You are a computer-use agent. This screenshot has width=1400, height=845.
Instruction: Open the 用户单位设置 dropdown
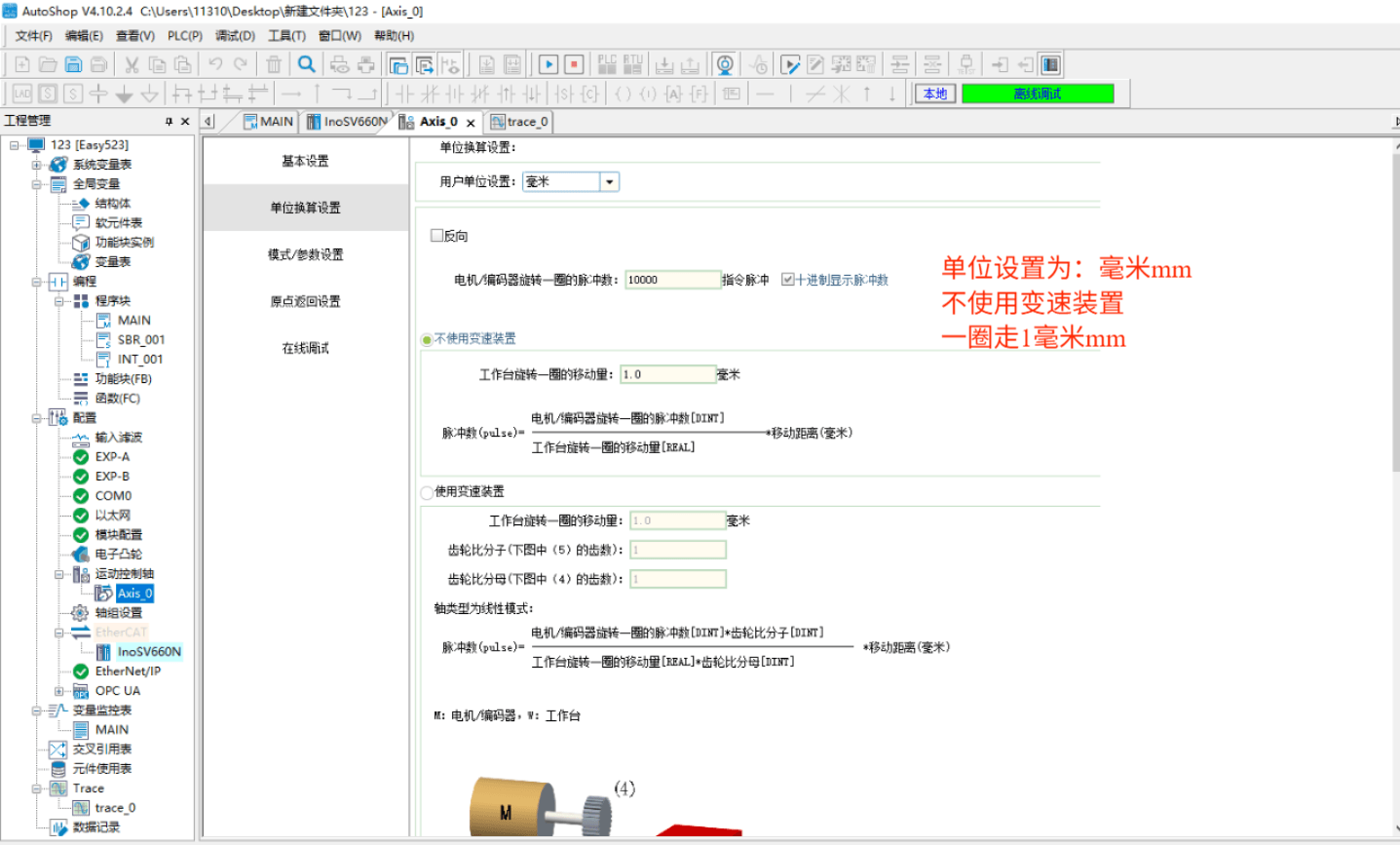point(610,182)
